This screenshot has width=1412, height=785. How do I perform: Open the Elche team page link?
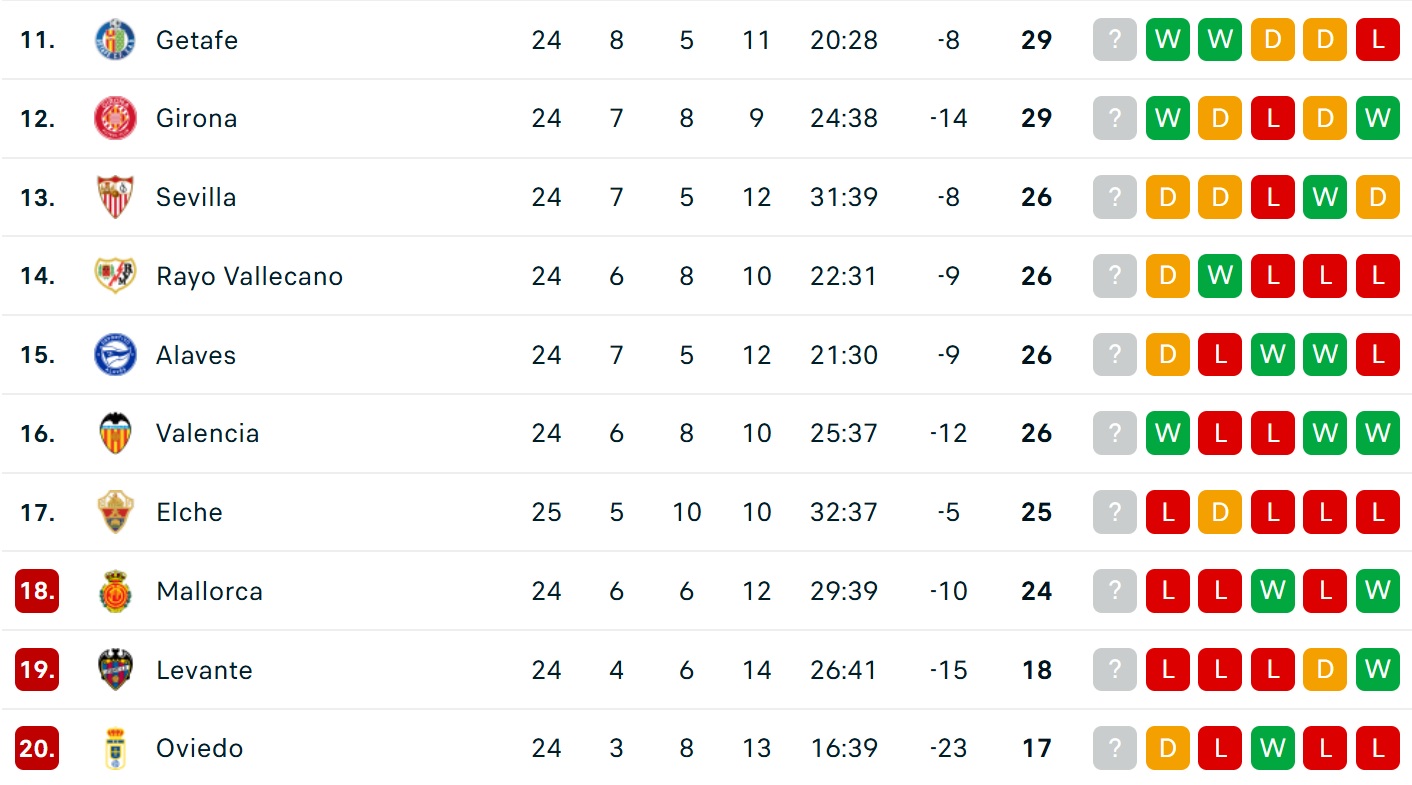[189, 512]
